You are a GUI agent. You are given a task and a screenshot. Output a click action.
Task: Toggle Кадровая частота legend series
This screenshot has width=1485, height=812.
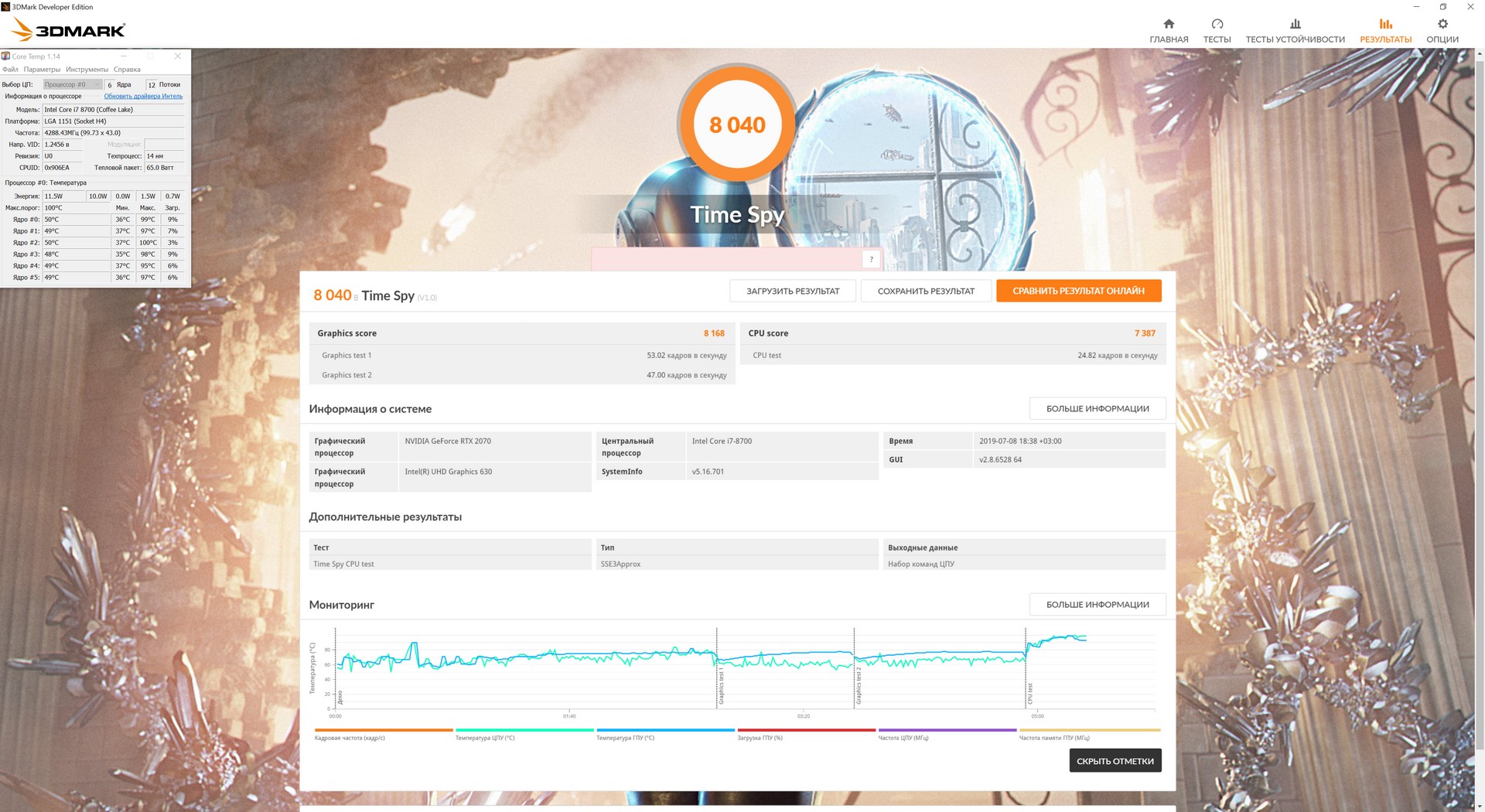click(x=384, y=734)
